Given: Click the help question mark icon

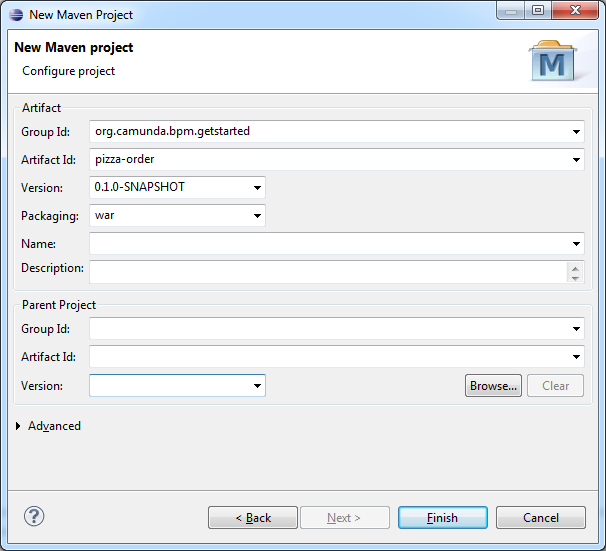Looking at the screenshot, I should click(x=34, y=517).
